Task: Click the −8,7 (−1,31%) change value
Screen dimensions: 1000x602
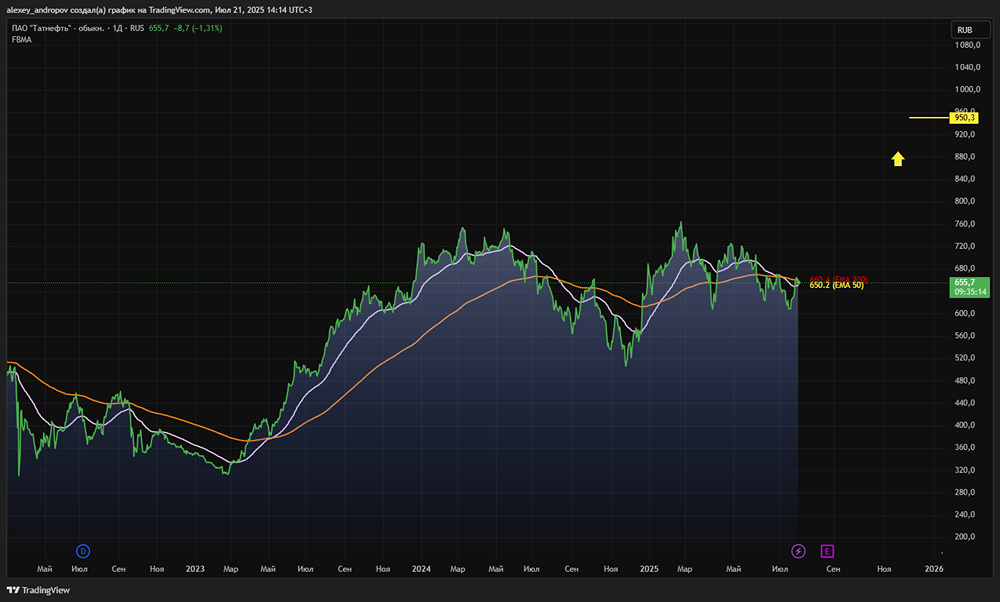Action: pyautogui.click(x=198, y=28)
